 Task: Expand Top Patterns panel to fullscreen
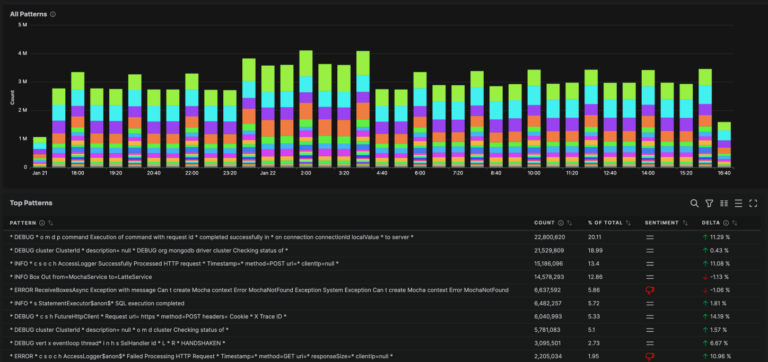pos(753,203)
